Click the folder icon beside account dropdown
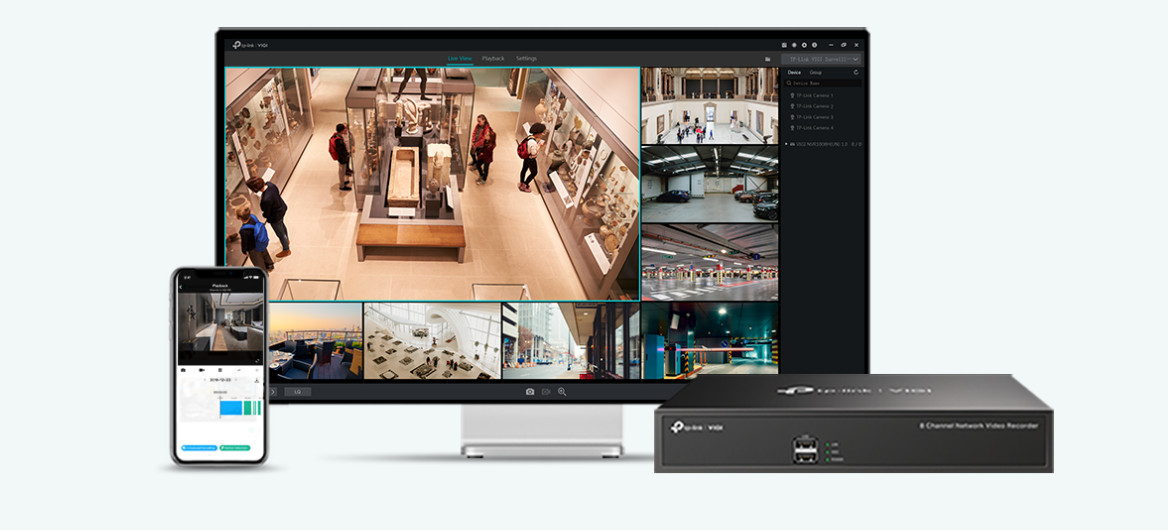The height and width of the screenshot is (530, 1168). [x=767, y=60]
